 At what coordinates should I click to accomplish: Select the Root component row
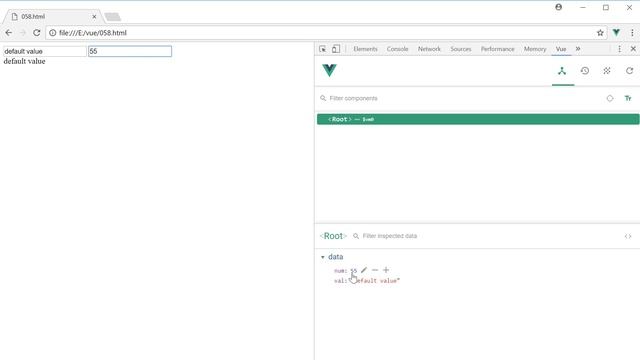(x=478, y=119)
